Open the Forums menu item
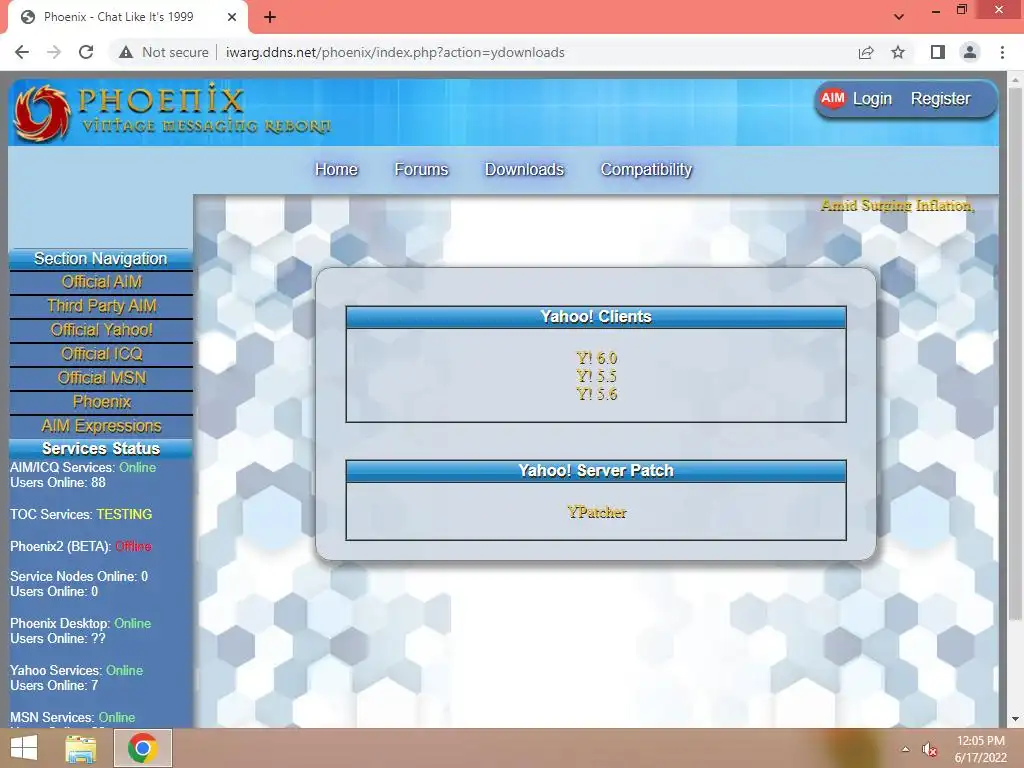1024x768 pixels. [x=421, y=169]
